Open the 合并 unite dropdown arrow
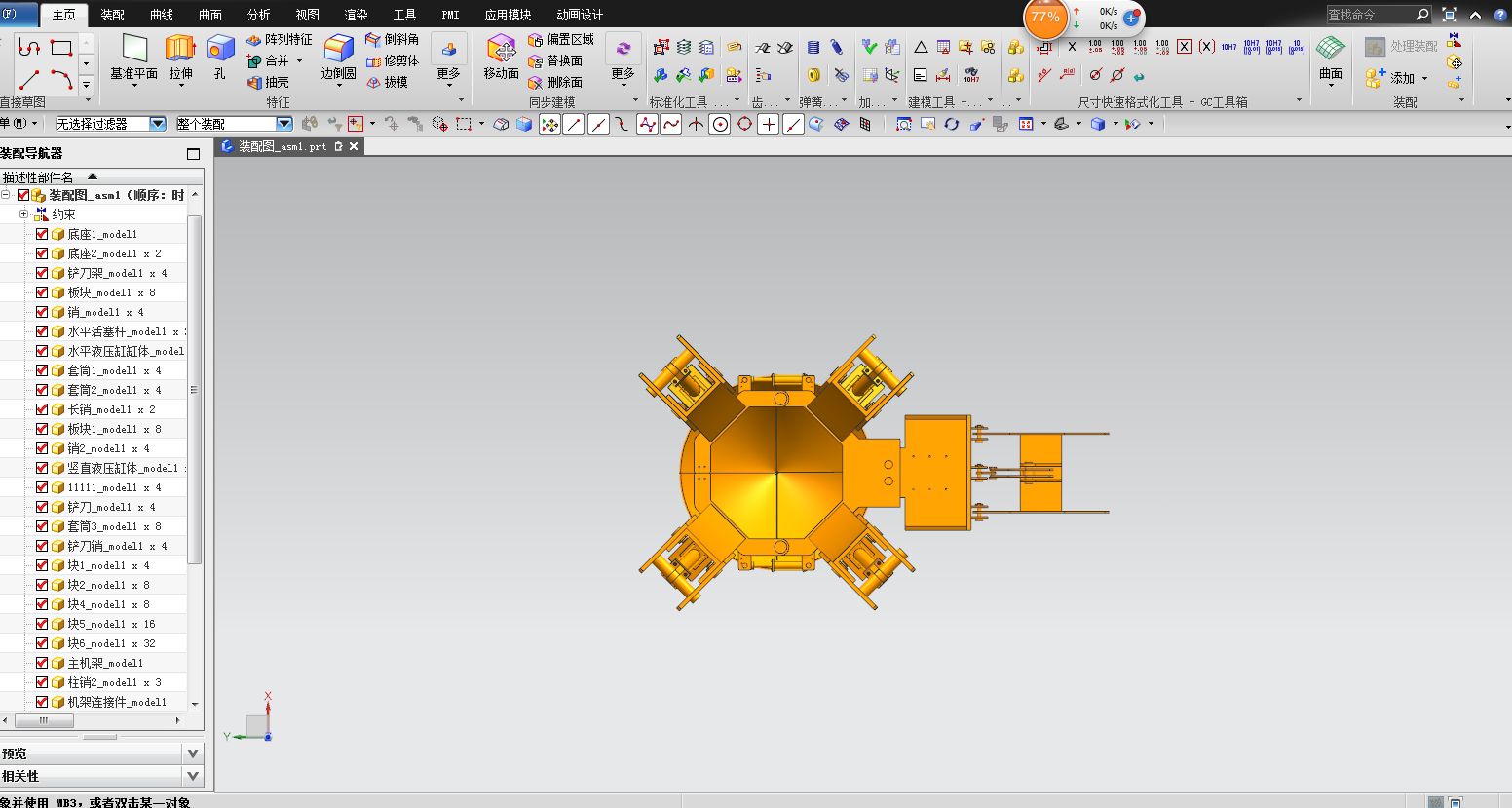The height and width of the screenshot is (808, 1512). pos(299,61)
